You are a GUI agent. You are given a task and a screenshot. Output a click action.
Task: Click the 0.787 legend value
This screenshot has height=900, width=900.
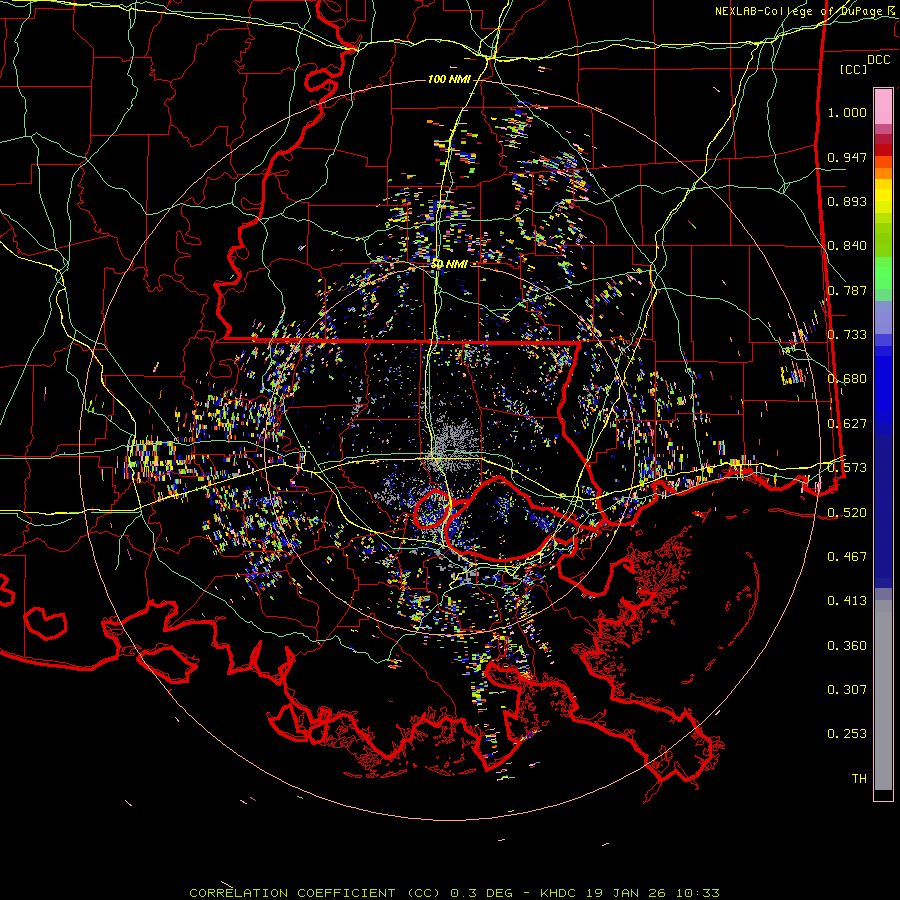(847, 291)
